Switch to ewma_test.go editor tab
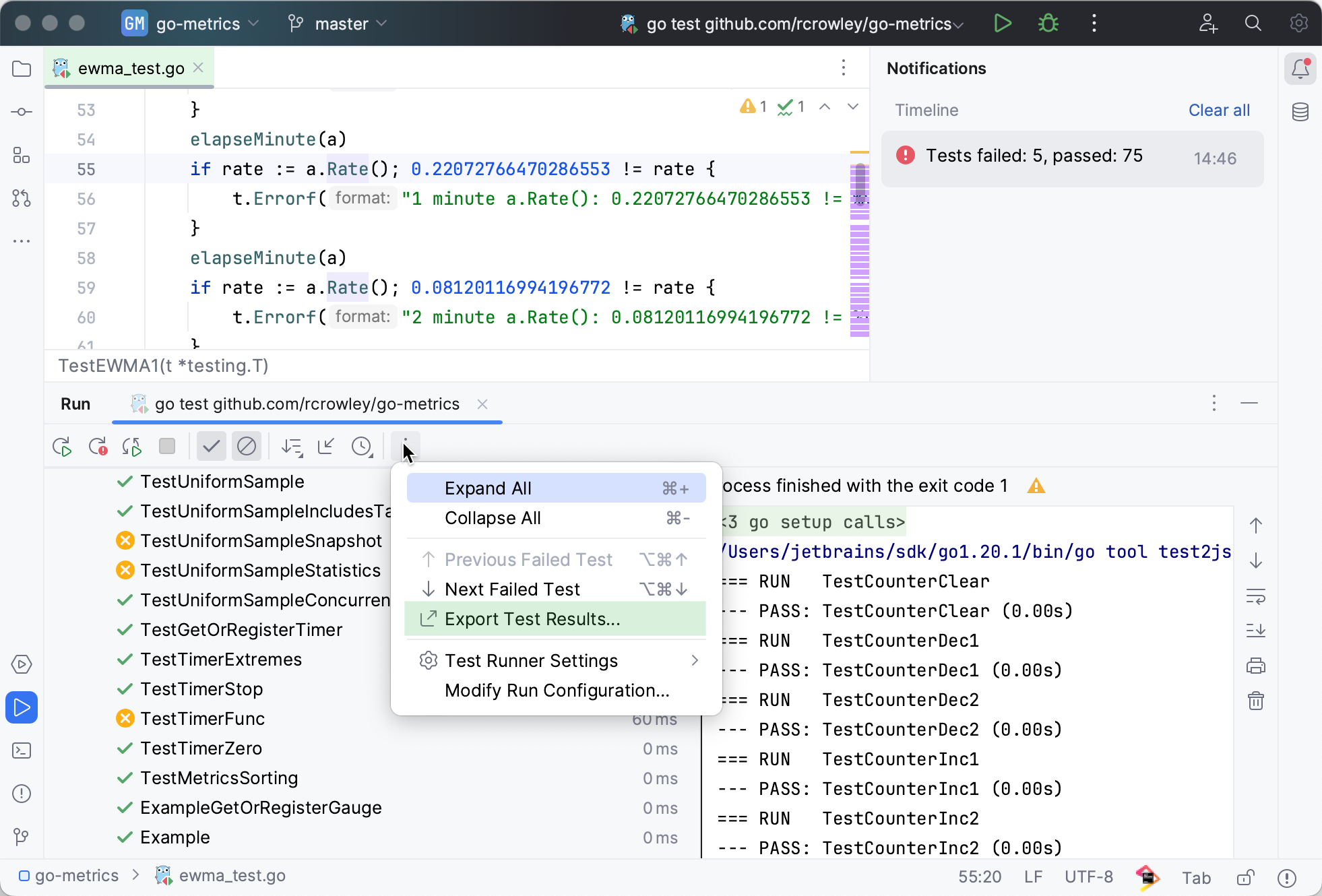 click(131, 68)
